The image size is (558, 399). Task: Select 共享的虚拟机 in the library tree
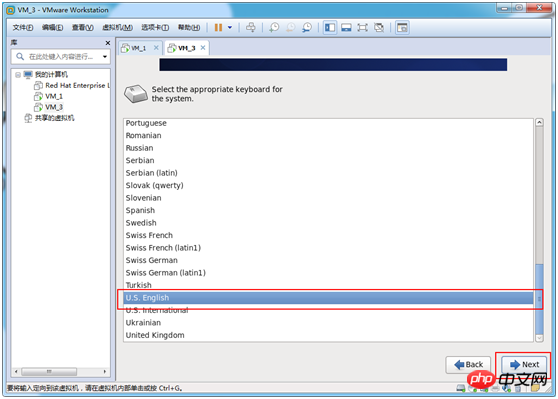(x=54, y=118)
